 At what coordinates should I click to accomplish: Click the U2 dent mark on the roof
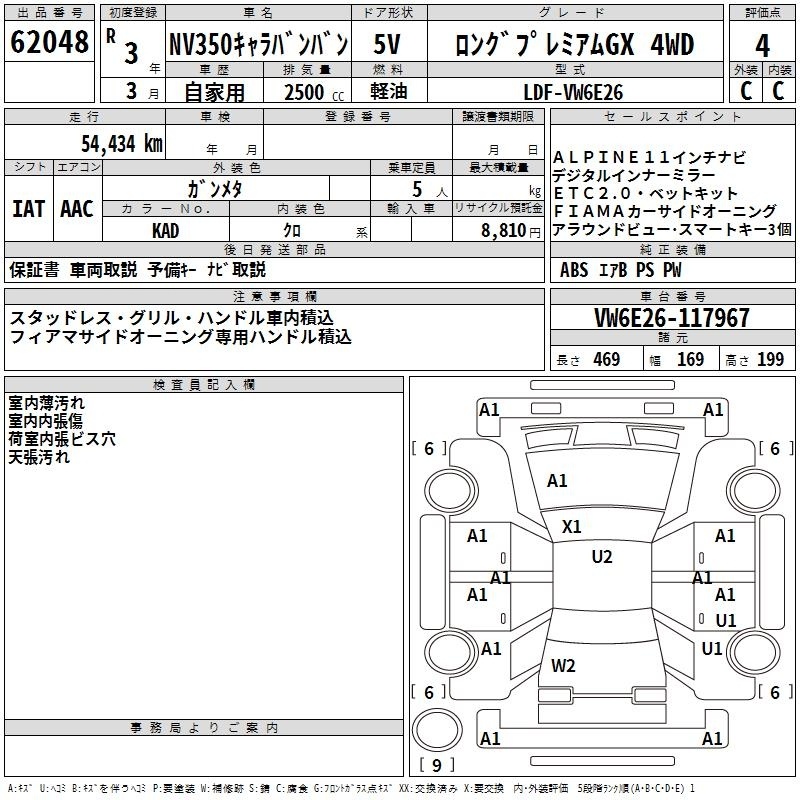point(601,557)
